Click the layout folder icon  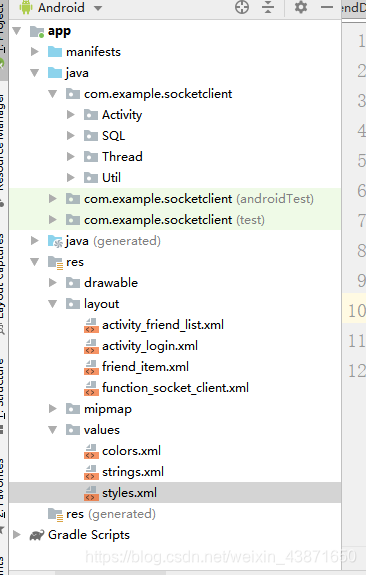pyautogui.click(x=73, y=304)
